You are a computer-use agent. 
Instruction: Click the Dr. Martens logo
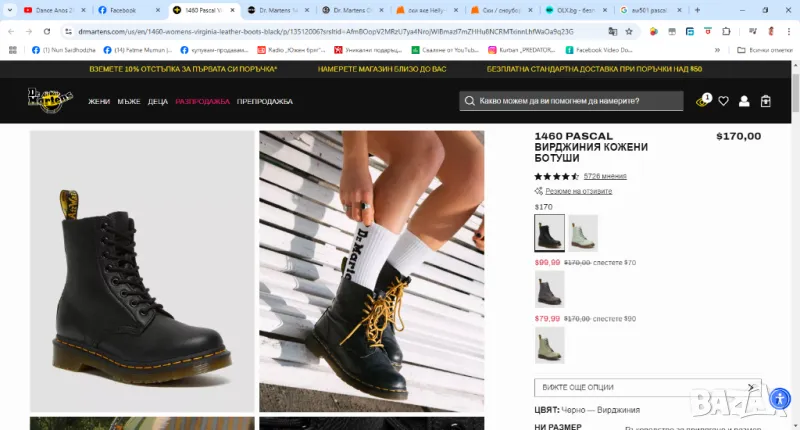coord(50,101)
